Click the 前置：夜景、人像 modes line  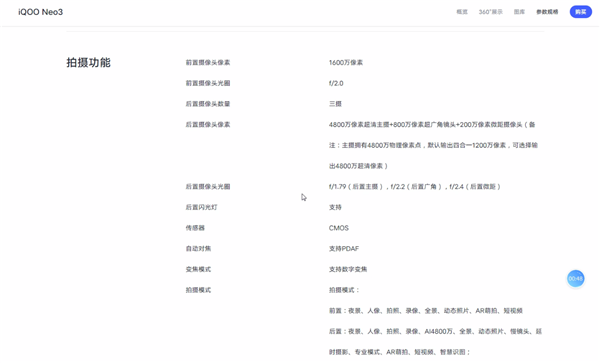[x=426, y=310]
